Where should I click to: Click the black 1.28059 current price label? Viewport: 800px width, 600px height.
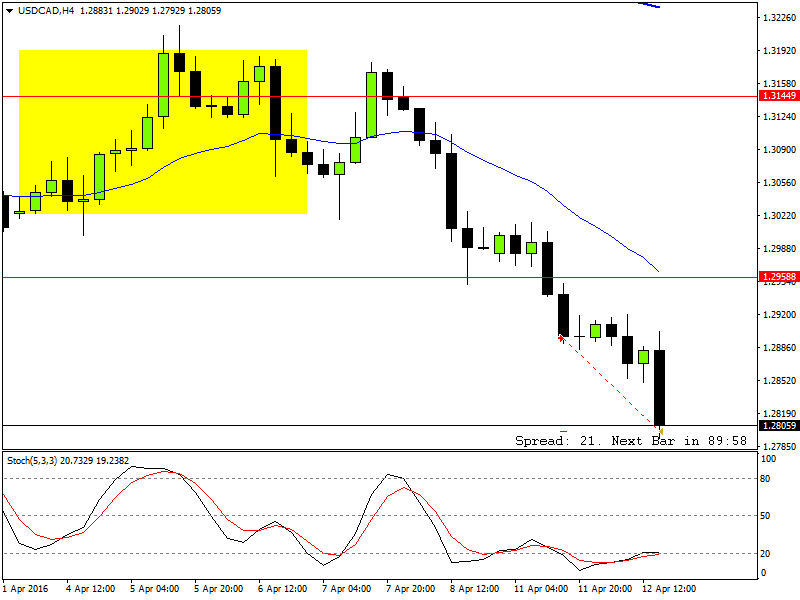point(779,426)
